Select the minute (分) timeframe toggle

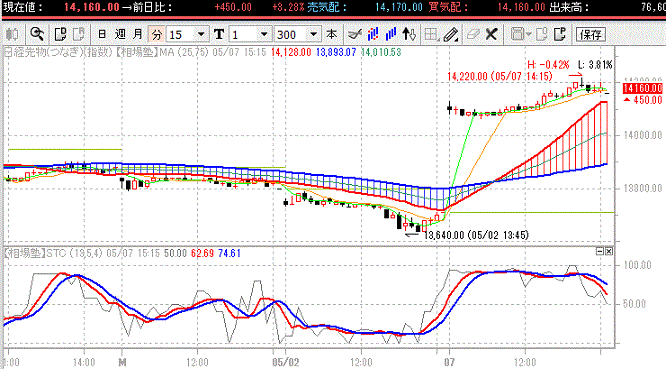[156, 34]
